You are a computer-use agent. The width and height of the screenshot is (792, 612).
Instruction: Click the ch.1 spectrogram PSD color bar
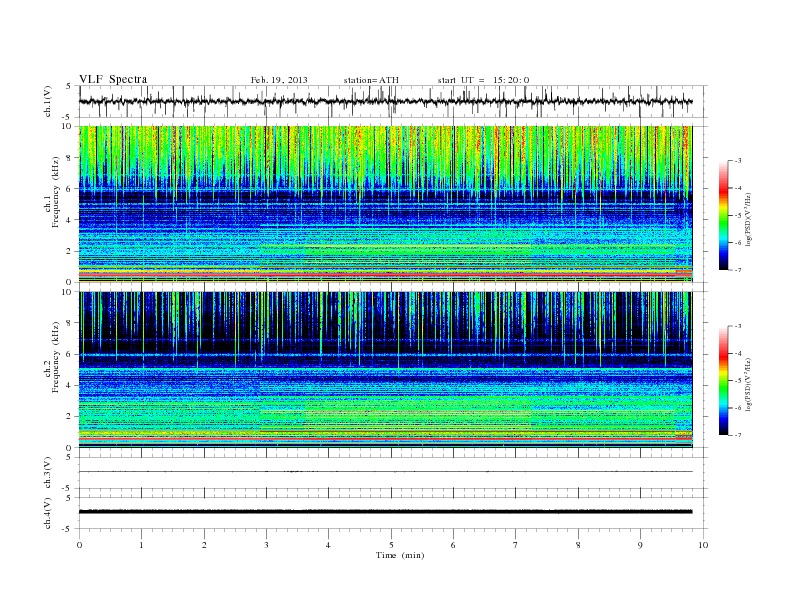(723, 216)
